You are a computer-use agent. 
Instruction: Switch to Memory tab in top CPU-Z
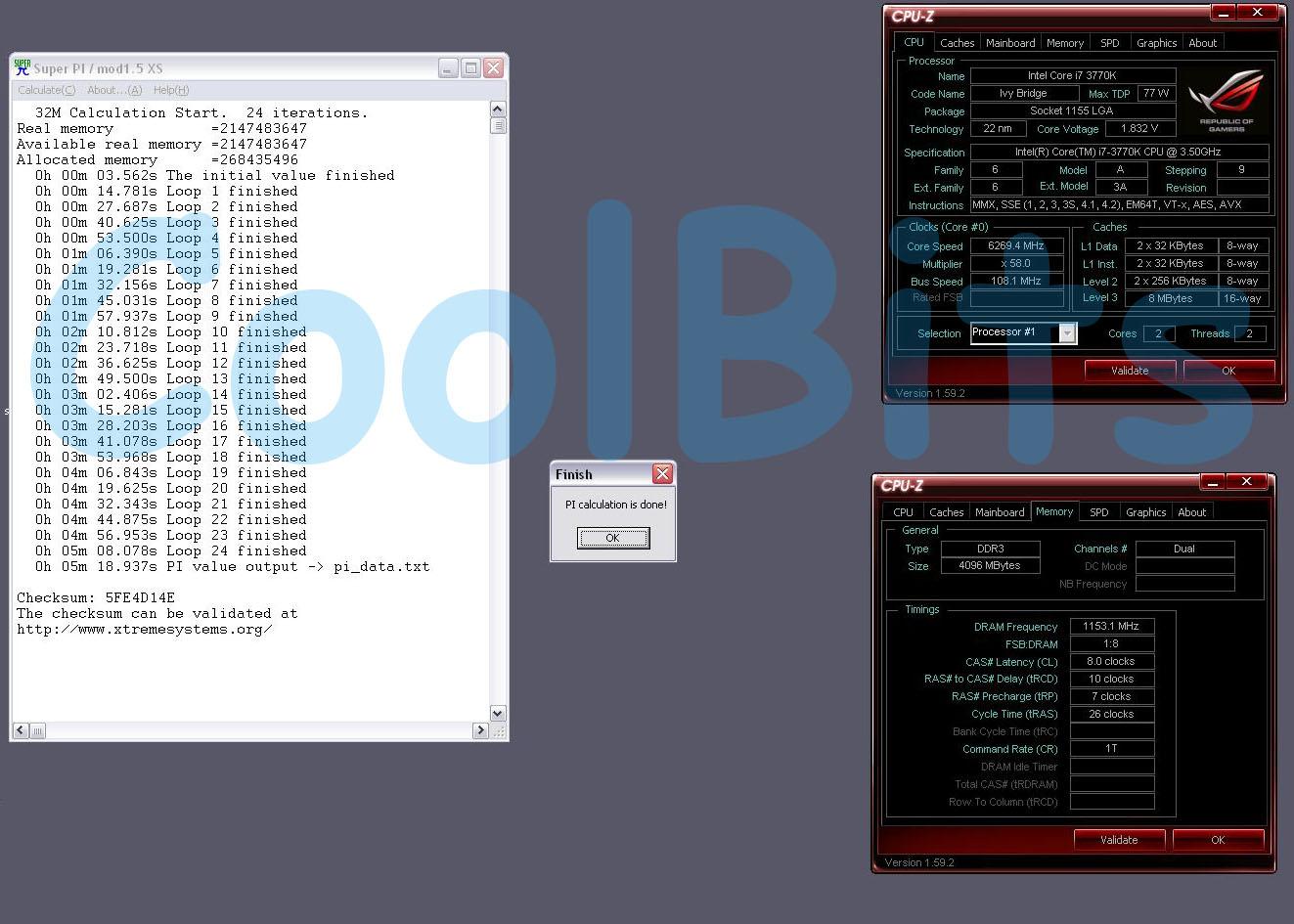[1064, 43]
